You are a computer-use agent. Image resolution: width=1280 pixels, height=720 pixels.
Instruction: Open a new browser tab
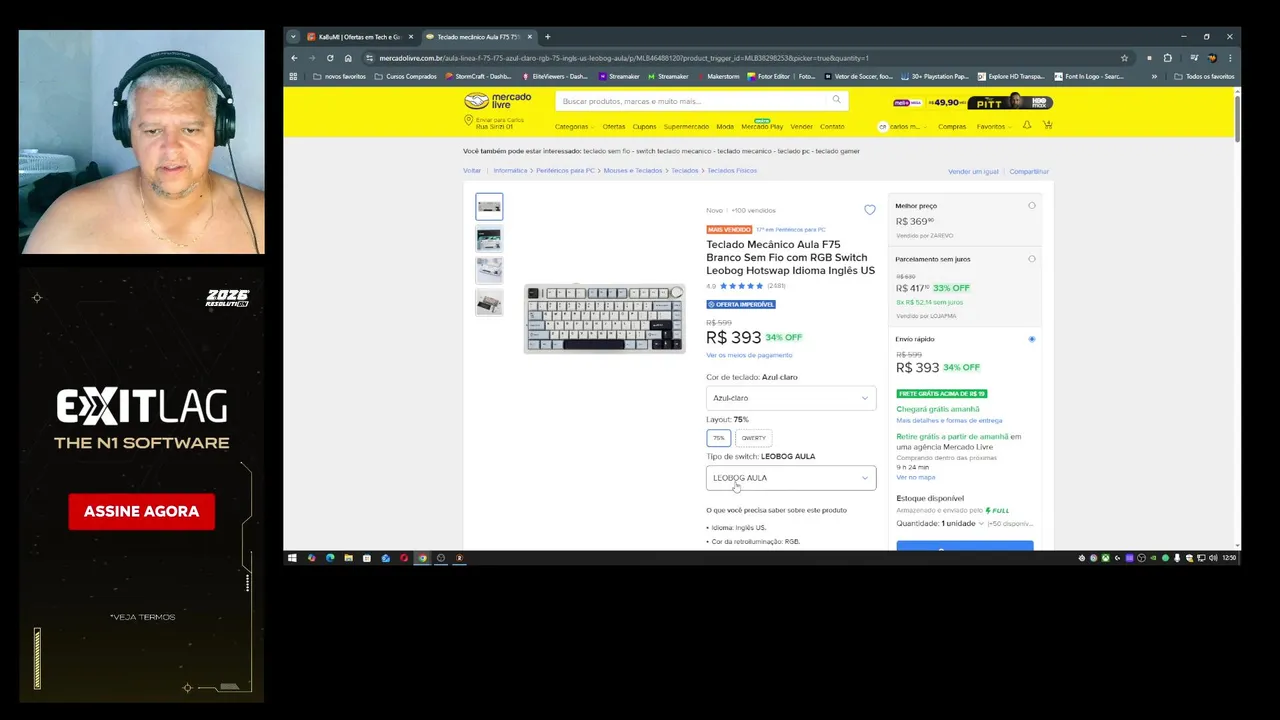(x=547, y=37)
